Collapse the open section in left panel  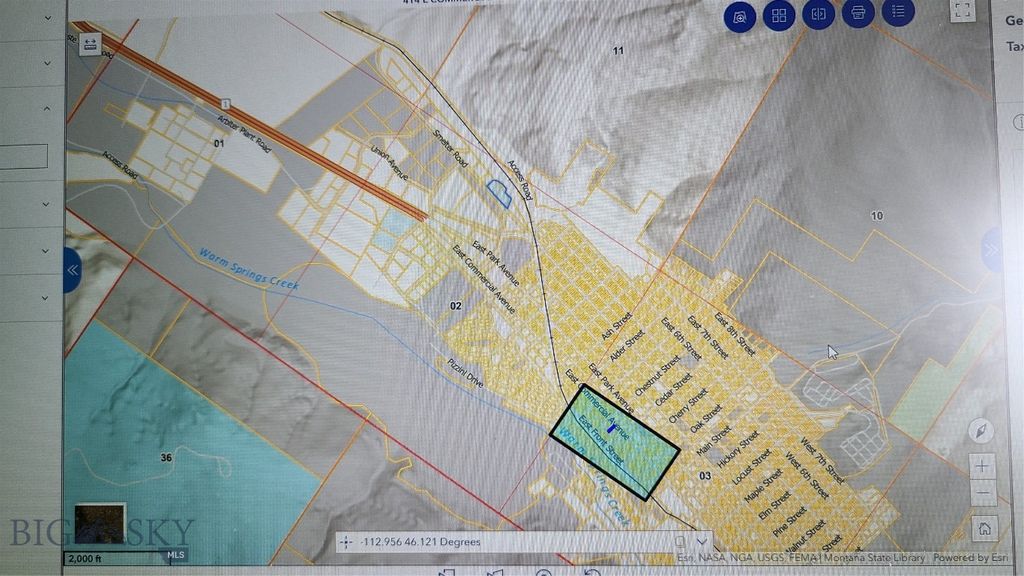click(x=46, y=108)
